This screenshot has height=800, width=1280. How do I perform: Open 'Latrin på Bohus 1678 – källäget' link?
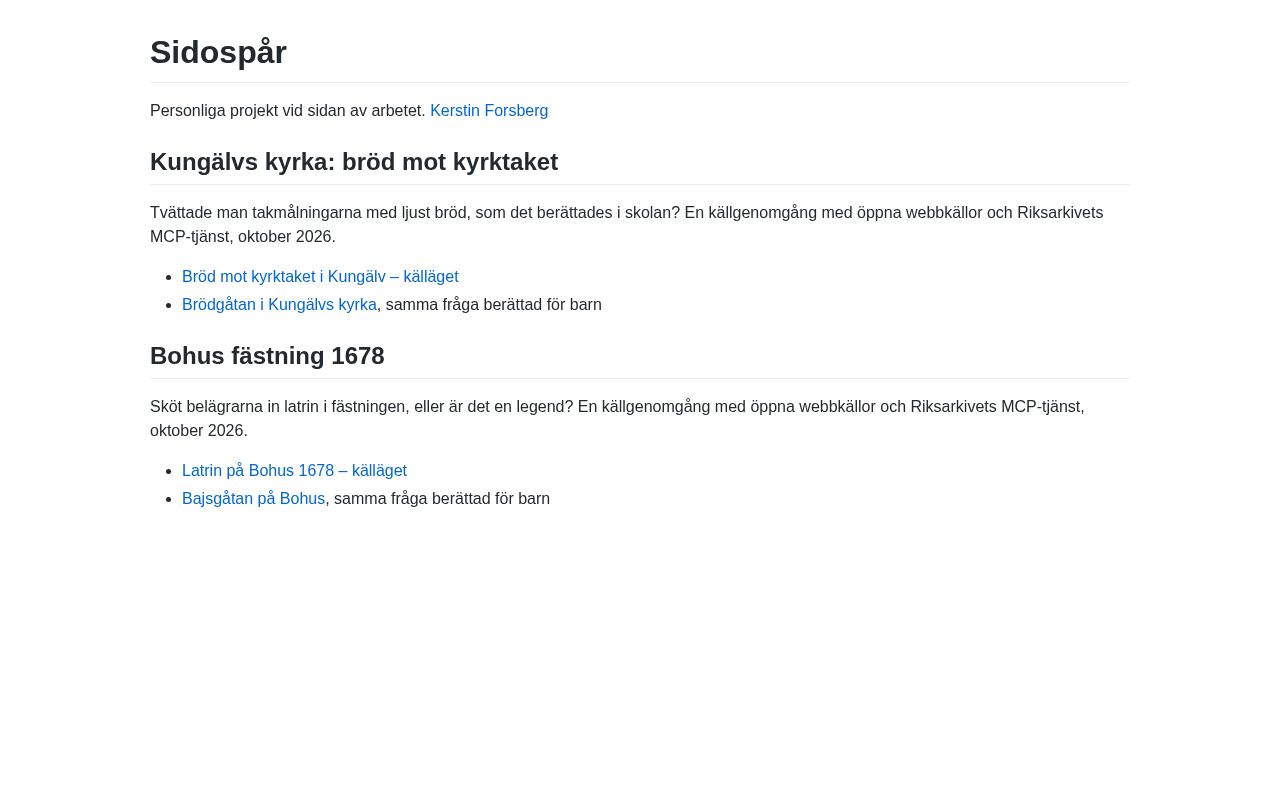pyautogui.click(x=294, y=471)
